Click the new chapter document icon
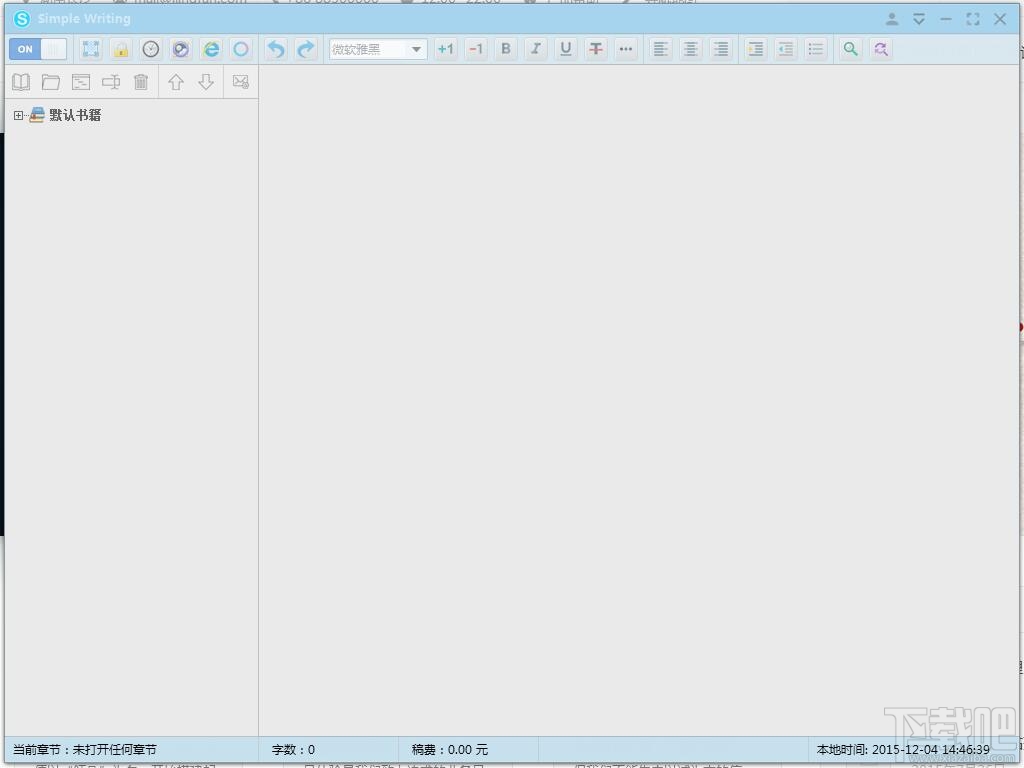 click(x=81, y=82)
